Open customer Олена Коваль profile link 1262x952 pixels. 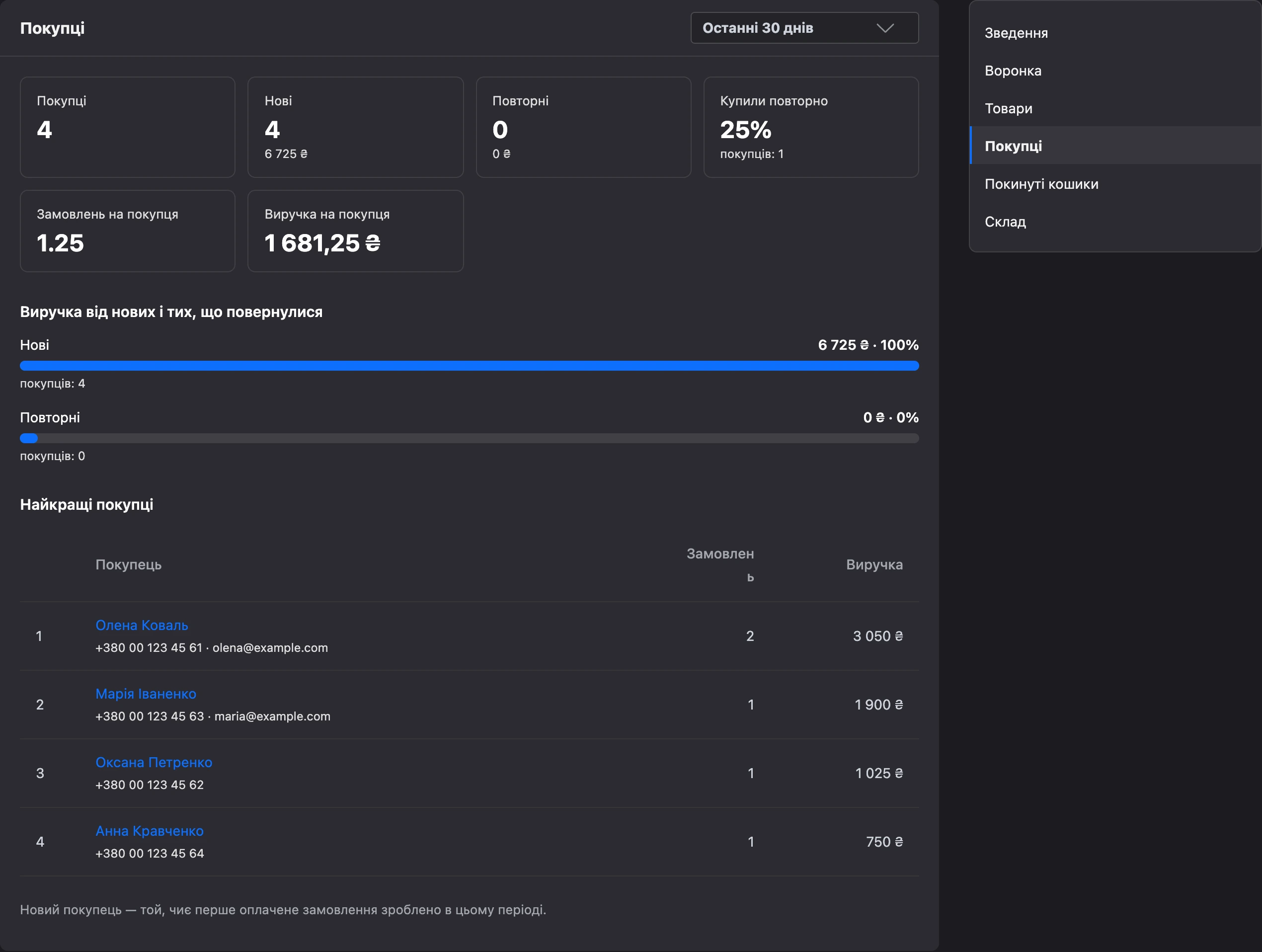click(142, 625)
